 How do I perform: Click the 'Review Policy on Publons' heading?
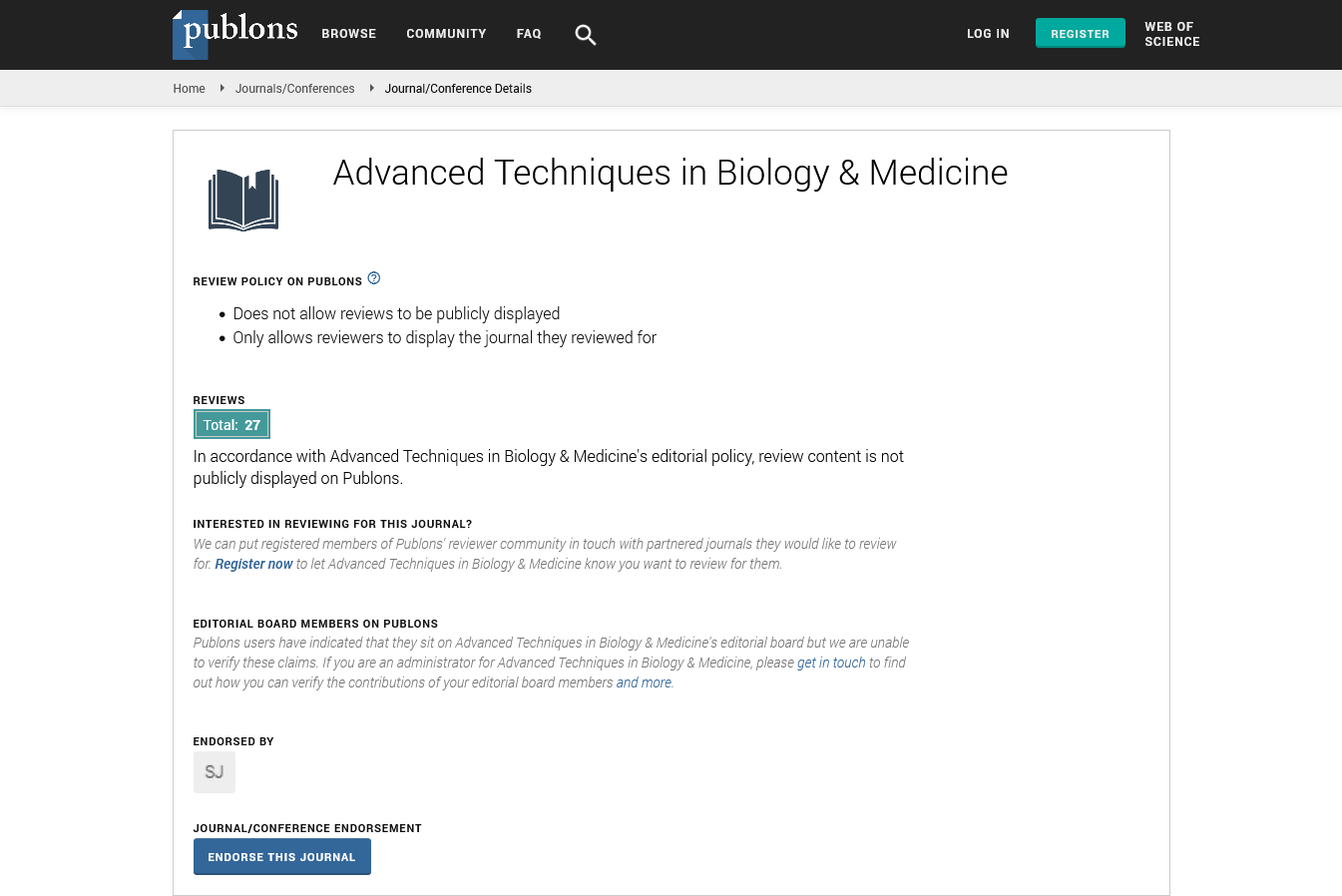pos(277,281)
